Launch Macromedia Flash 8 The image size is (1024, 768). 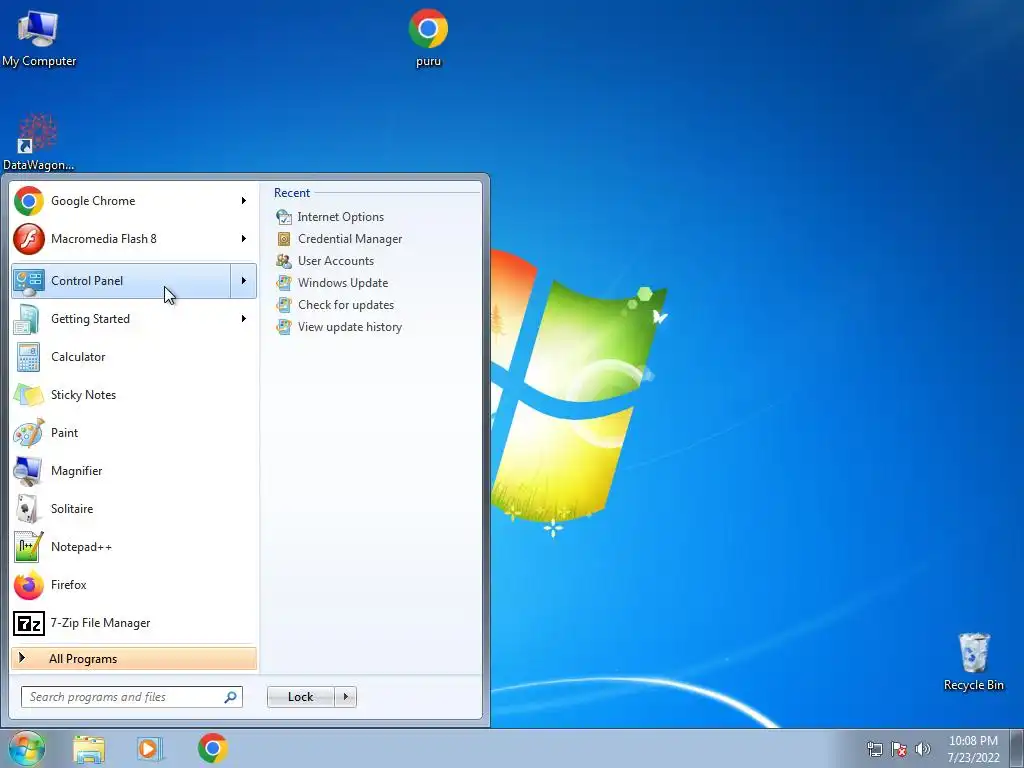point(121,238)
